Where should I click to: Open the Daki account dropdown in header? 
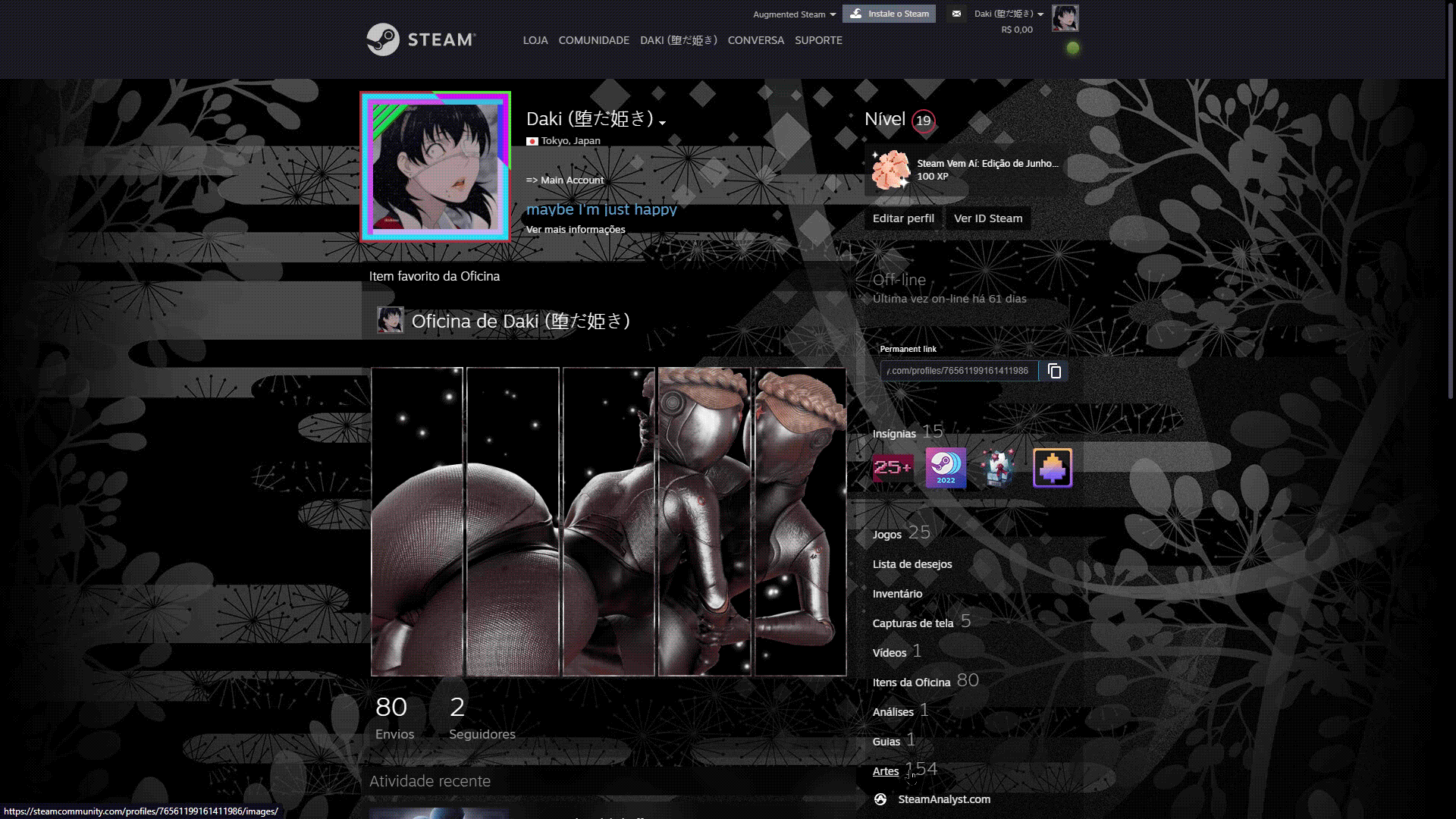click(1009, 14)
